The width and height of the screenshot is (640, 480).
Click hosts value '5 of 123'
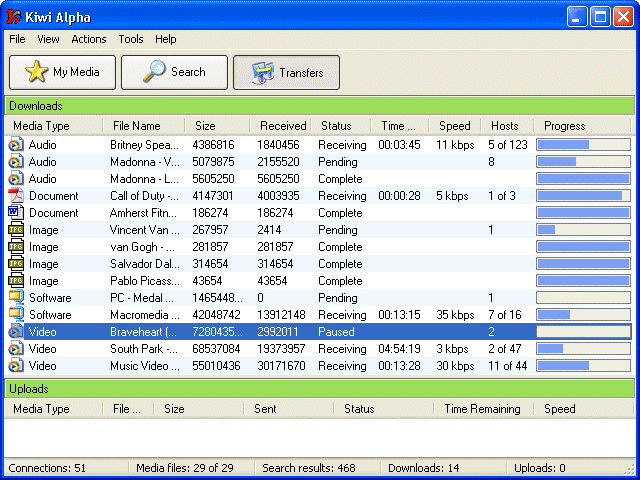[508, 145]
